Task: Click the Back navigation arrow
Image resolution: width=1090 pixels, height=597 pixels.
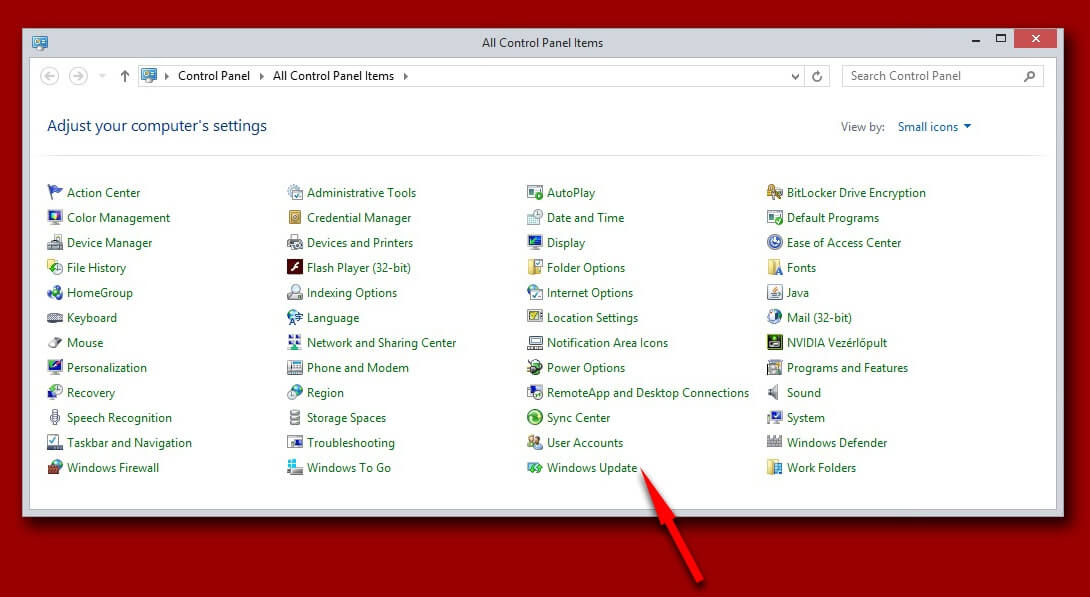Action: tap(49, 76)
